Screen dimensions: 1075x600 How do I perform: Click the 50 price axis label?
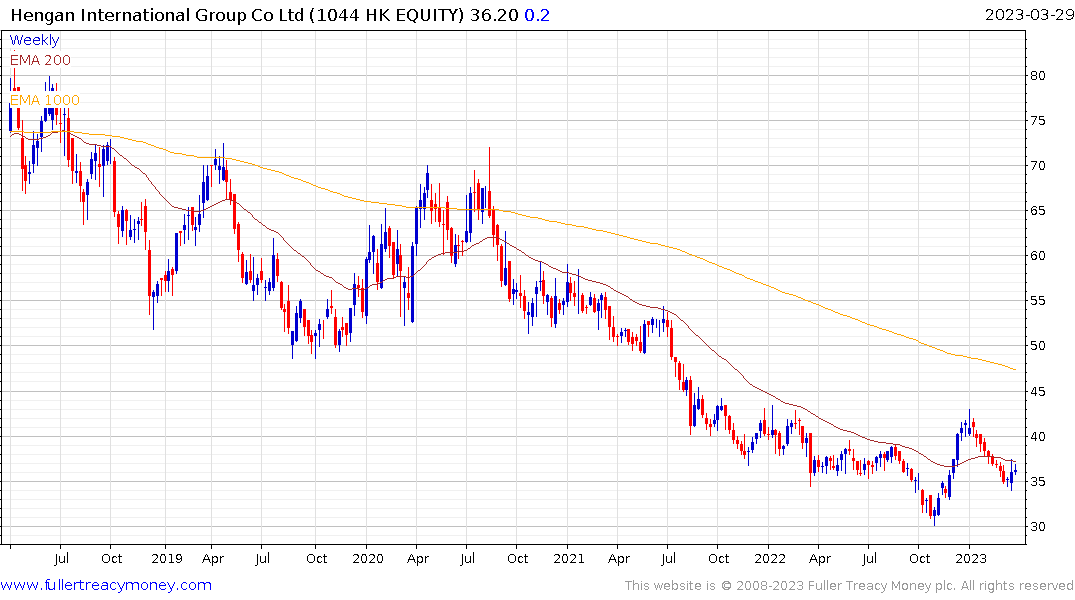[1037, 346]
